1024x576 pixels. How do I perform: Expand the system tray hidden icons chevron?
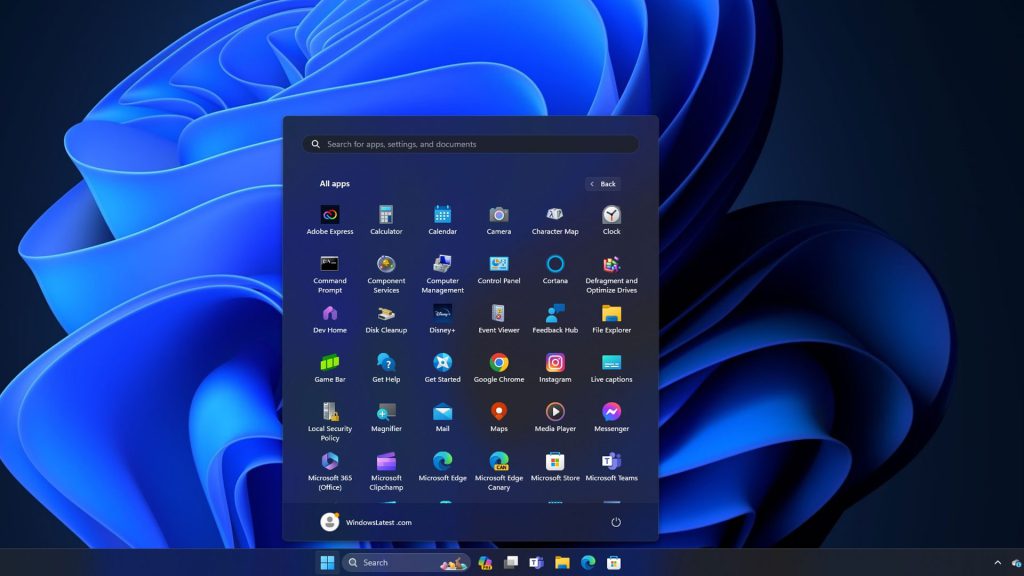[x=997, y=563]
